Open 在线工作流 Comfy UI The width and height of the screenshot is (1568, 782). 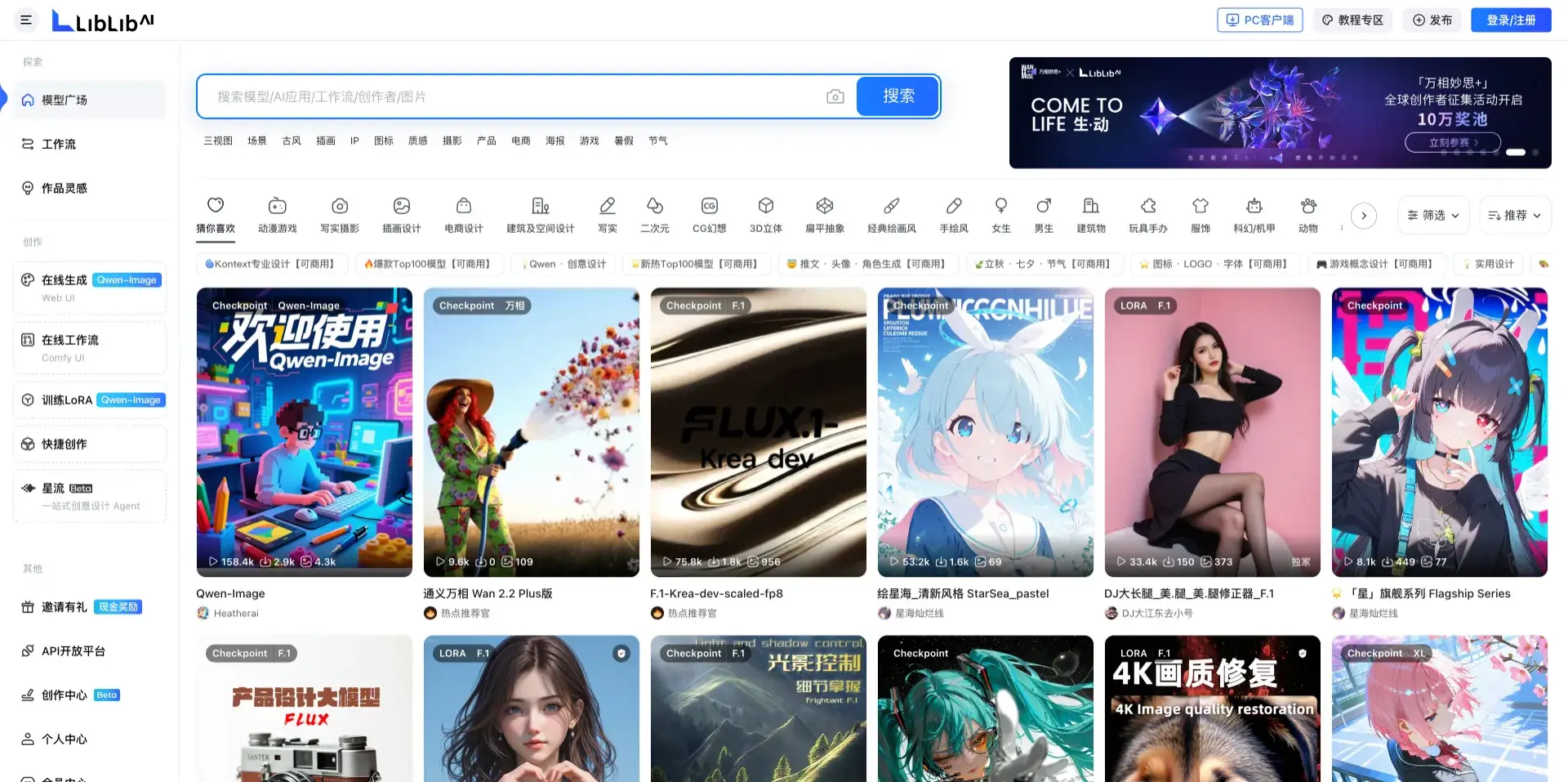click(x=90, y=348)
